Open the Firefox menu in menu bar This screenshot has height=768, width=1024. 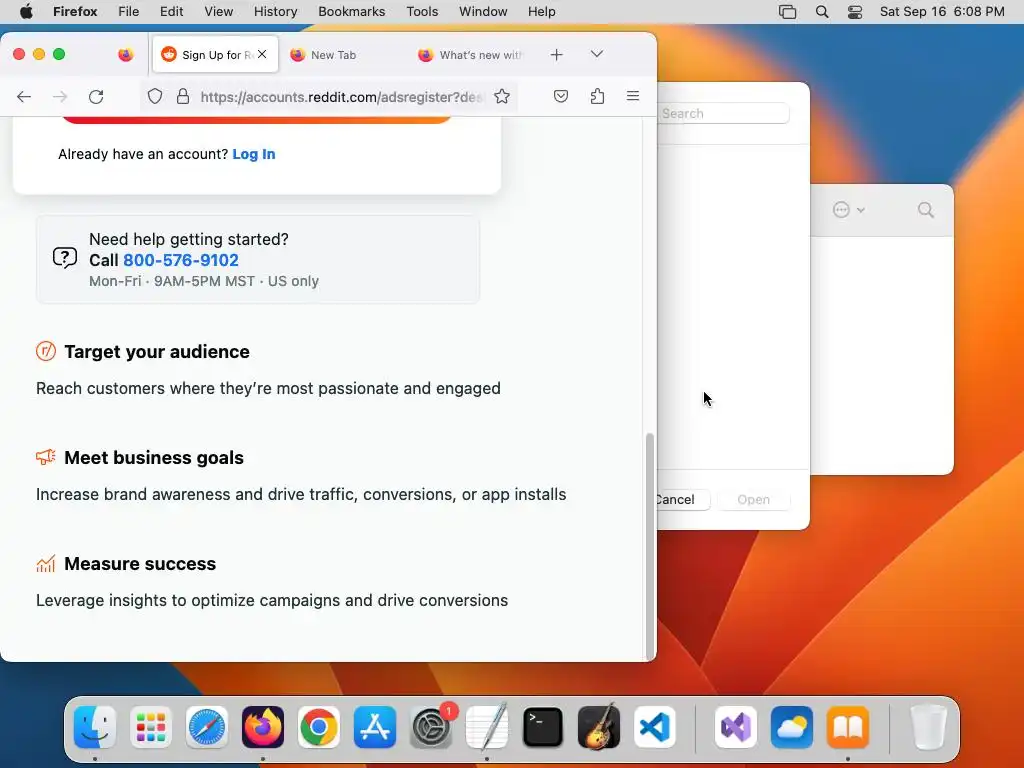point(75,12)
